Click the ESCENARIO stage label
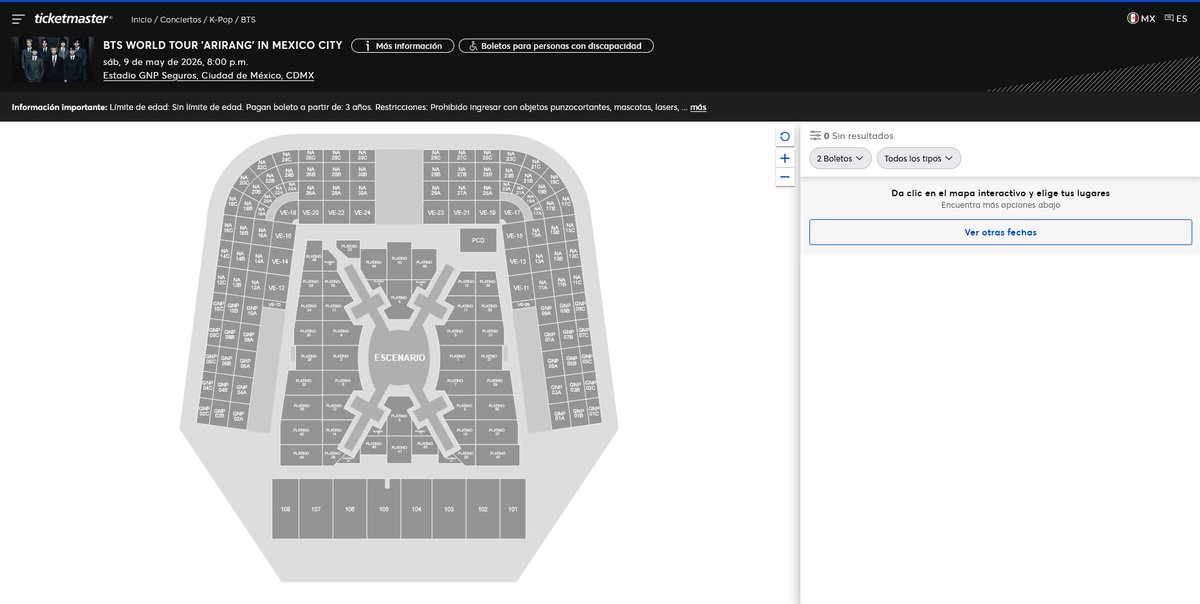The width and height of the screenshot is (1200, 604). tap(400, 357)
